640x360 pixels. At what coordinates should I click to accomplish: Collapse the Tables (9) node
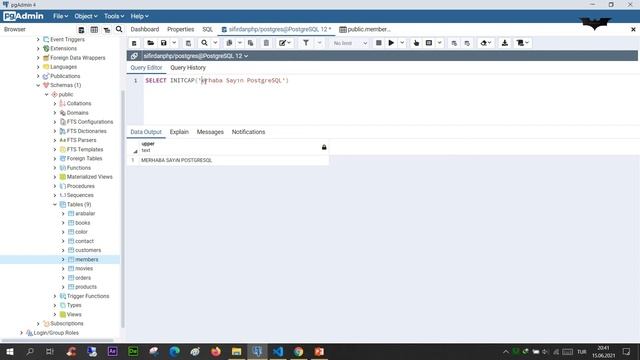(55, 204)
